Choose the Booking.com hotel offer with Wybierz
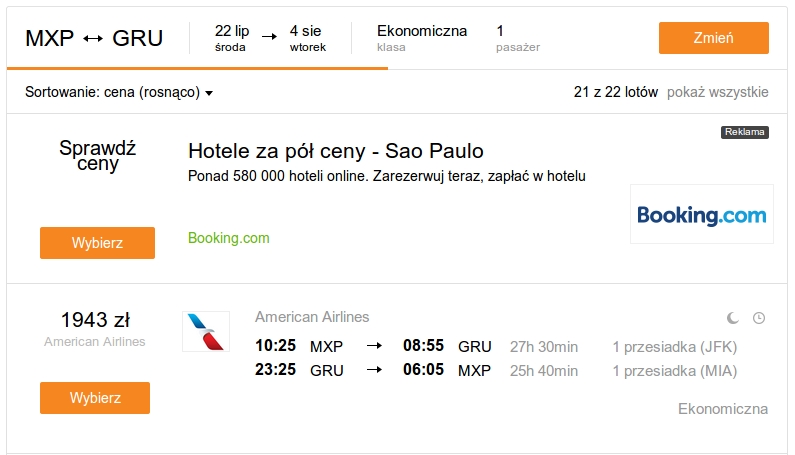 click(x=97, y=243)
